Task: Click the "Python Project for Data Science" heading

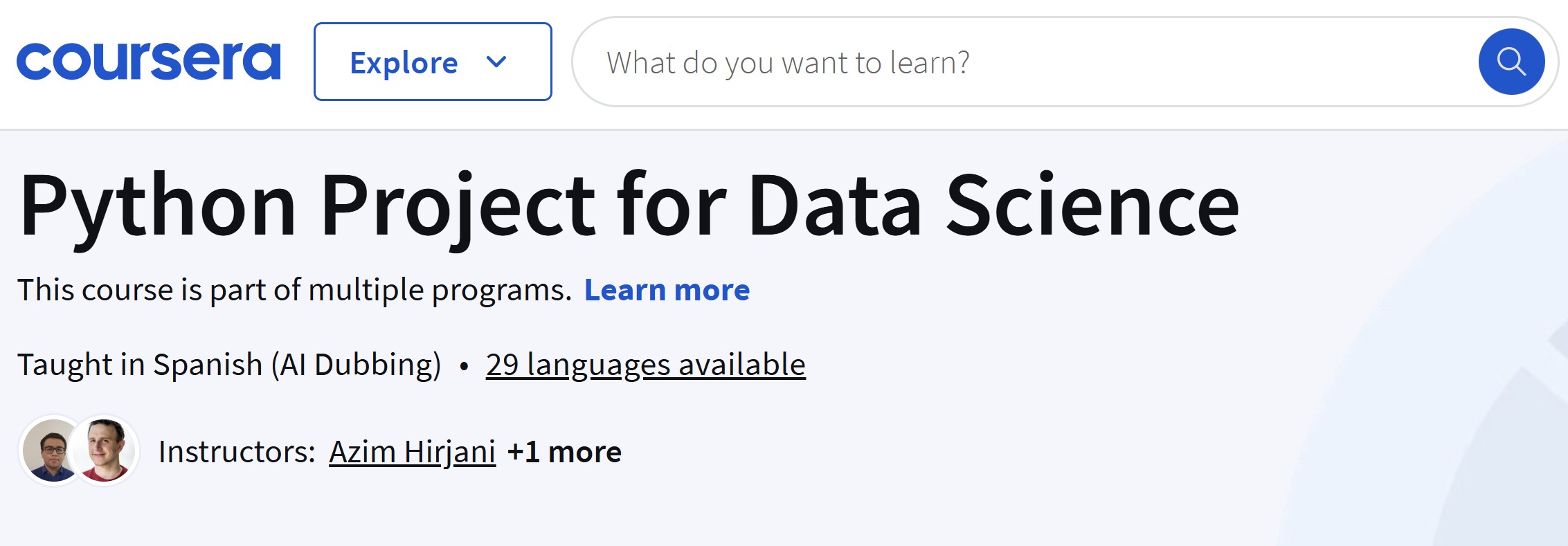Action: [629, 206]
